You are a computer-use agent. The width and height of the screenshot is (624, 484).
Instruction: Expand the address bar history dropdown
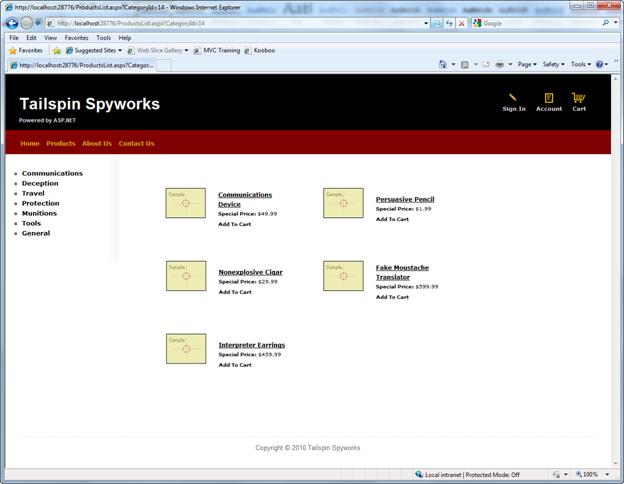pyautogui.click(x=426, y=23)
